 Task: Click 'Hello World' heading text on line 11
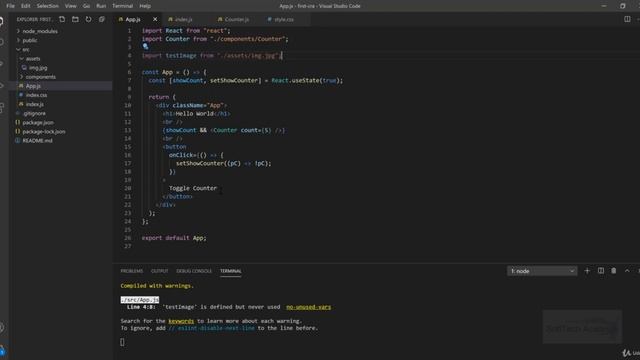[194, 113]
